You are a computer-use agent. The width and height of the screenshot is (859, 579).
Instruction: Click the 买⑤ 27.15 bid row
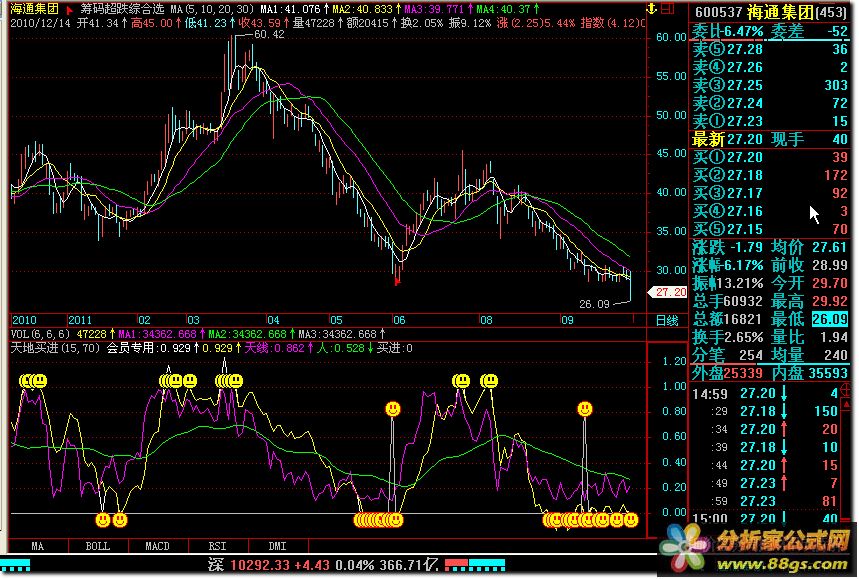tap(770, 229)
